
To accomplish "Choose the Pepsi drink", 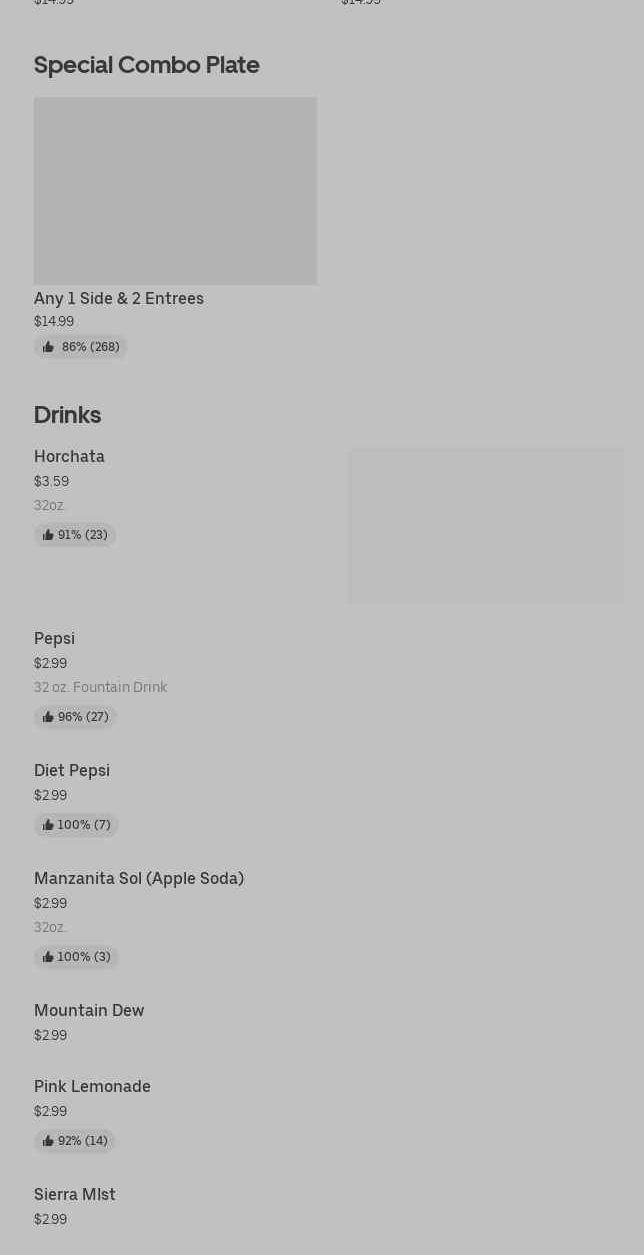I will point(54,639).
